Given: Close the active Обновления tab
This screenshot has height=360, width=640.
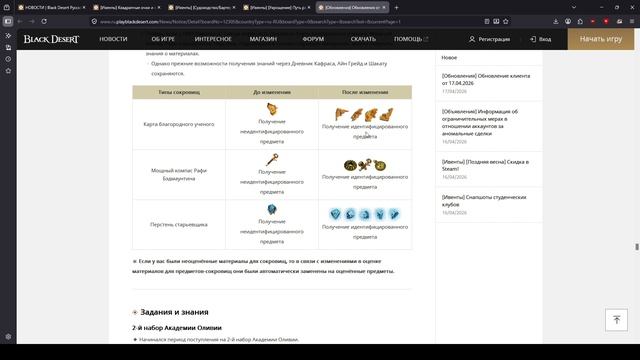Looking at the screenshot, I should coord(384,7).
